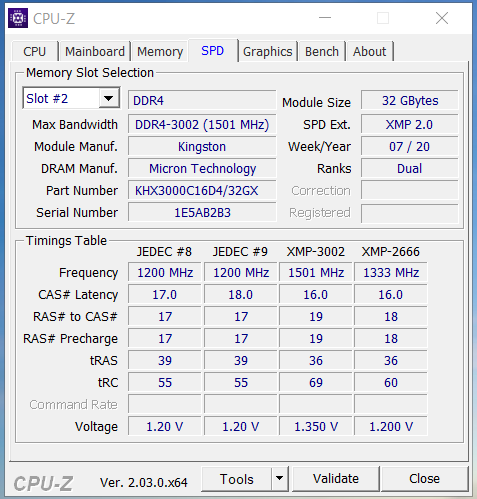
Task: Close the CPU-Z window with X
Action: [442, 18]
